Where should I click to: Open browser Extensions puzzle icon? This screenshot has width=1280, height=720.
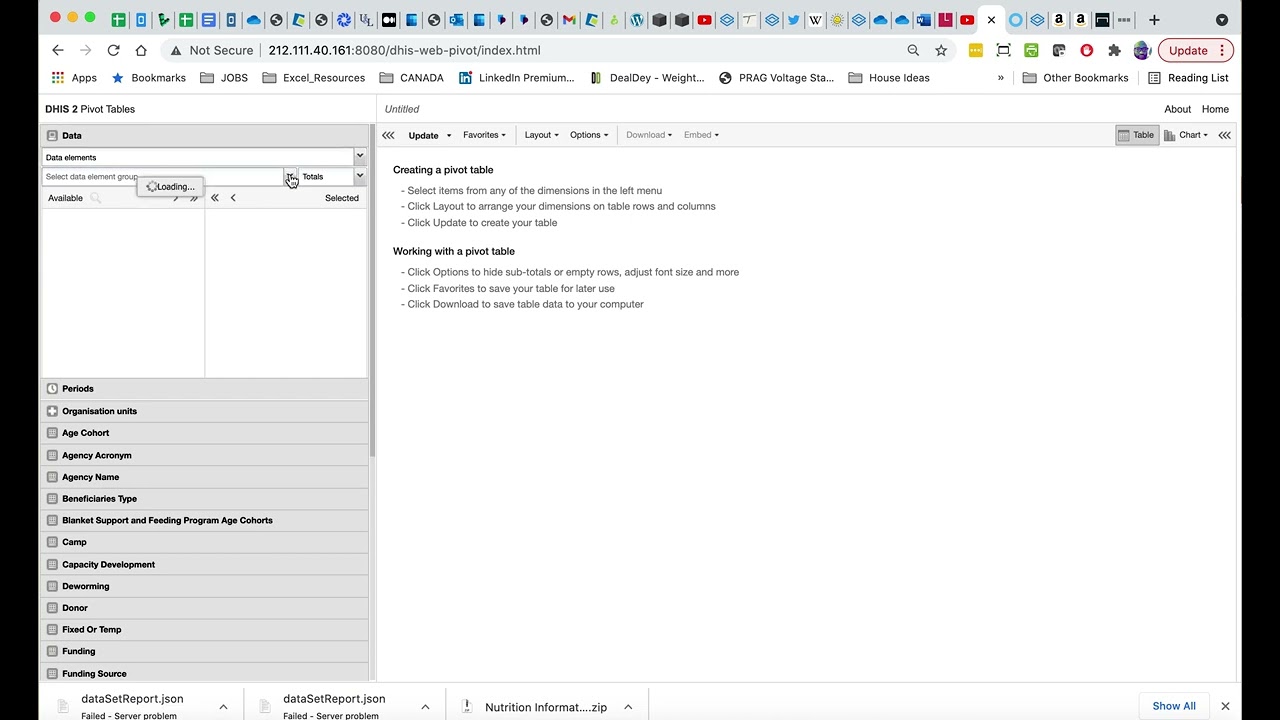pyautogui.click(x=1114, y=50)
